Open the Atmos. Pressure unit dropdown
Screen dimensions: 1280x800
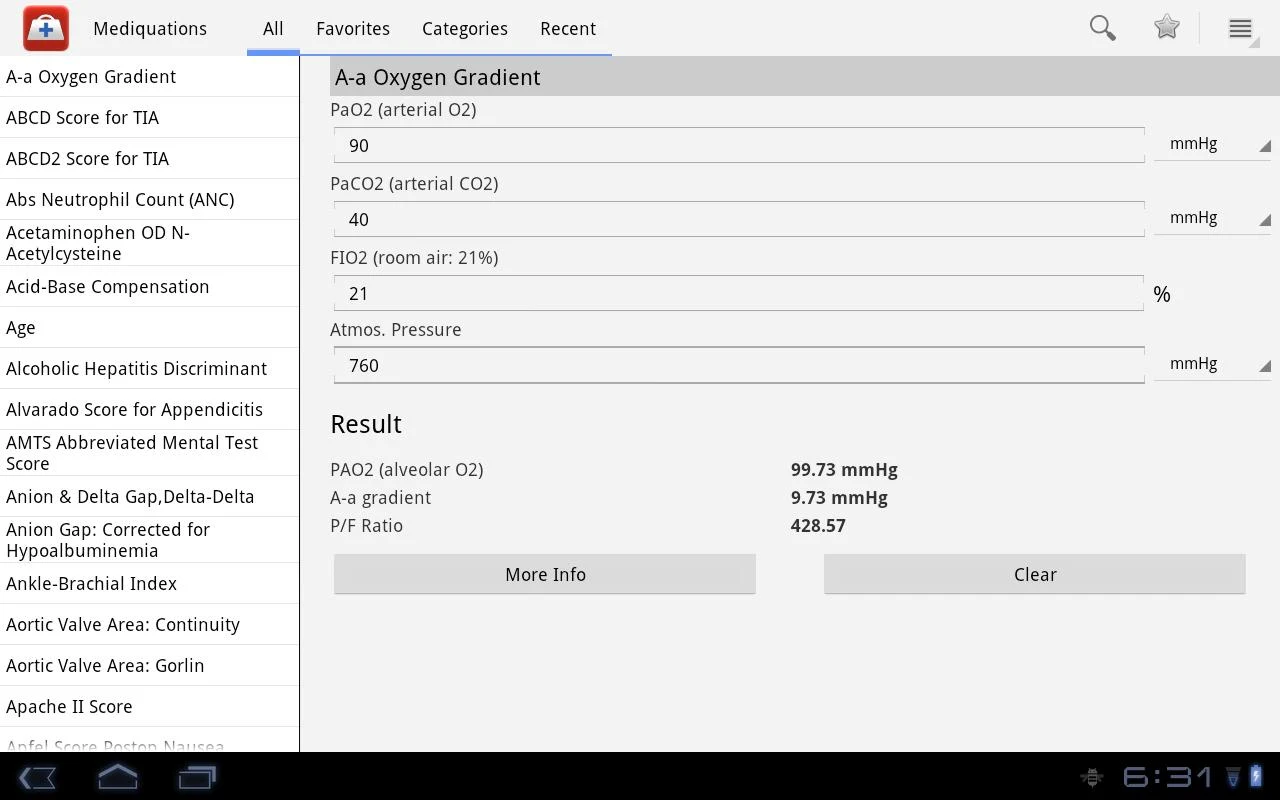pyautogui.click(x=1212, y=364)
